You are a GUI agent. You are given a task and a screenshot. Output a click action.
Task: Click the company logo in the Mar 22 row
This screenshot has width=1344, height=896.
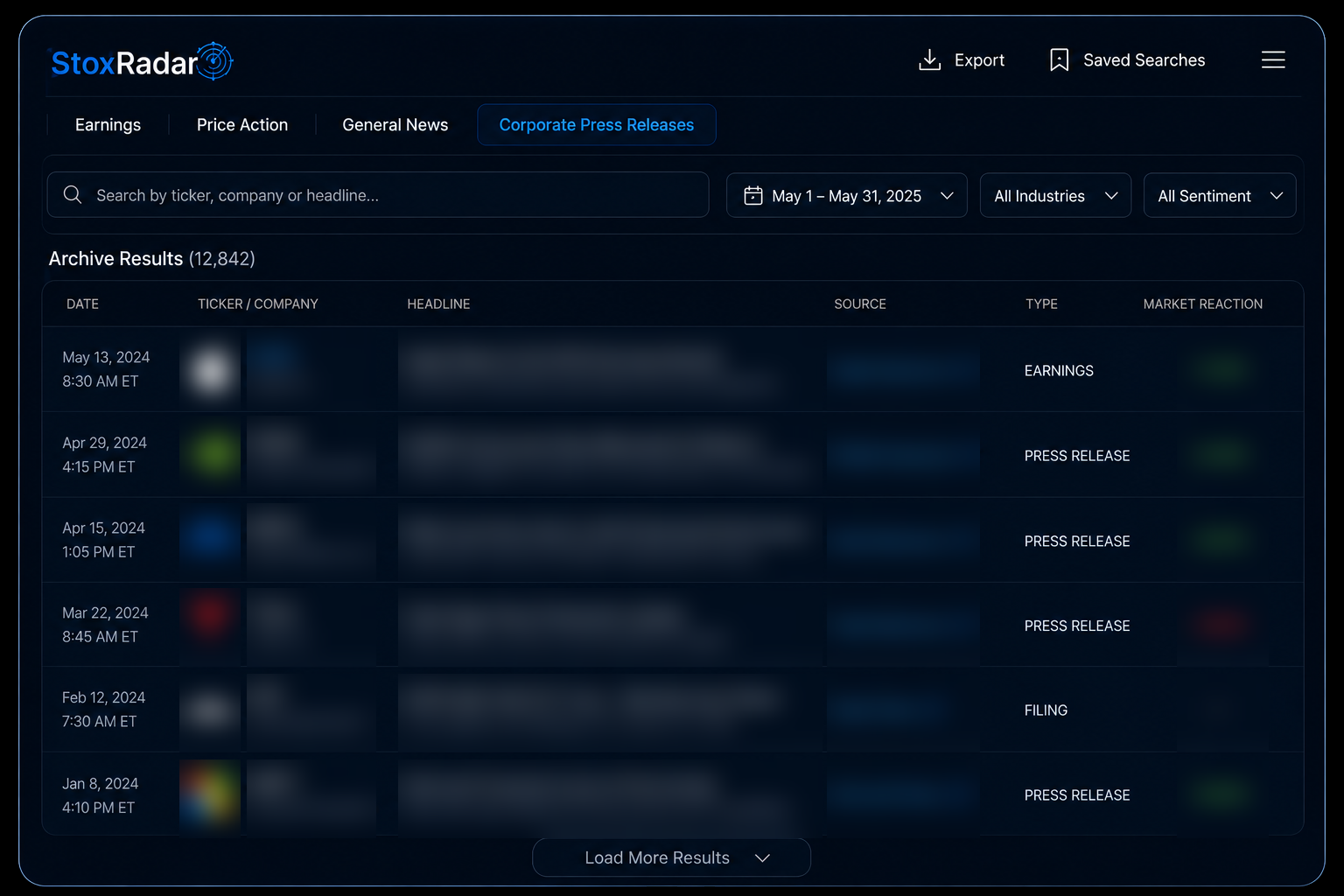click(210, 614)
